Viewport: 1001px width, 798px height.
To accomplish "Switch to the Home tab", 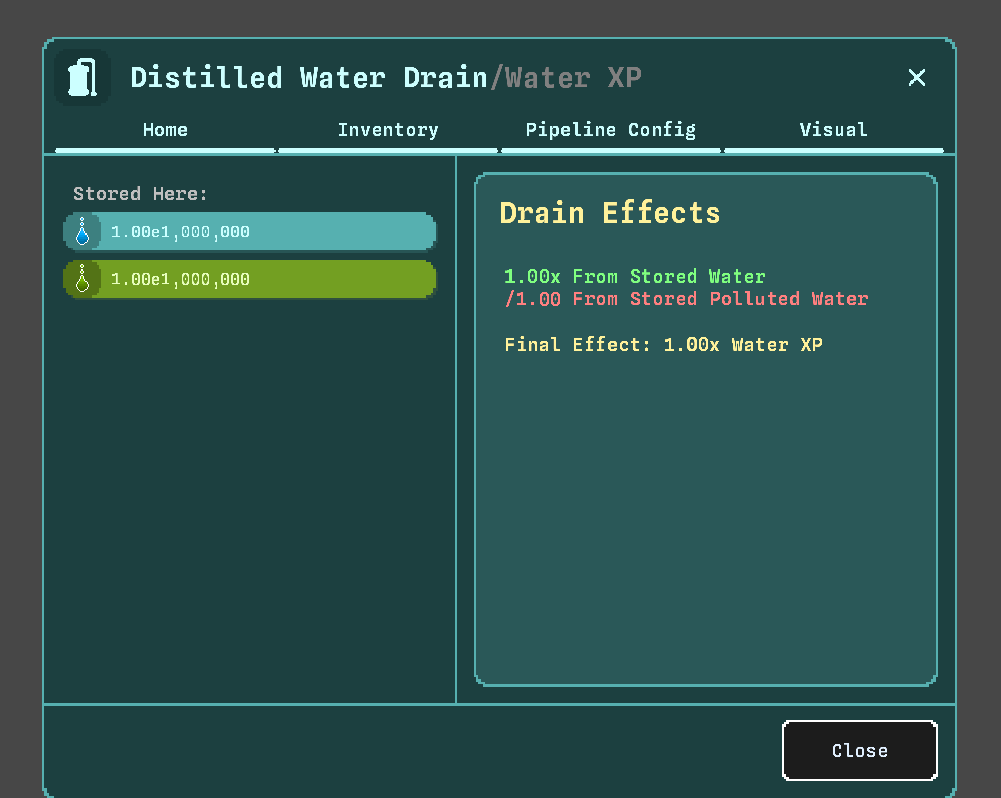I will tap(165, 130).
